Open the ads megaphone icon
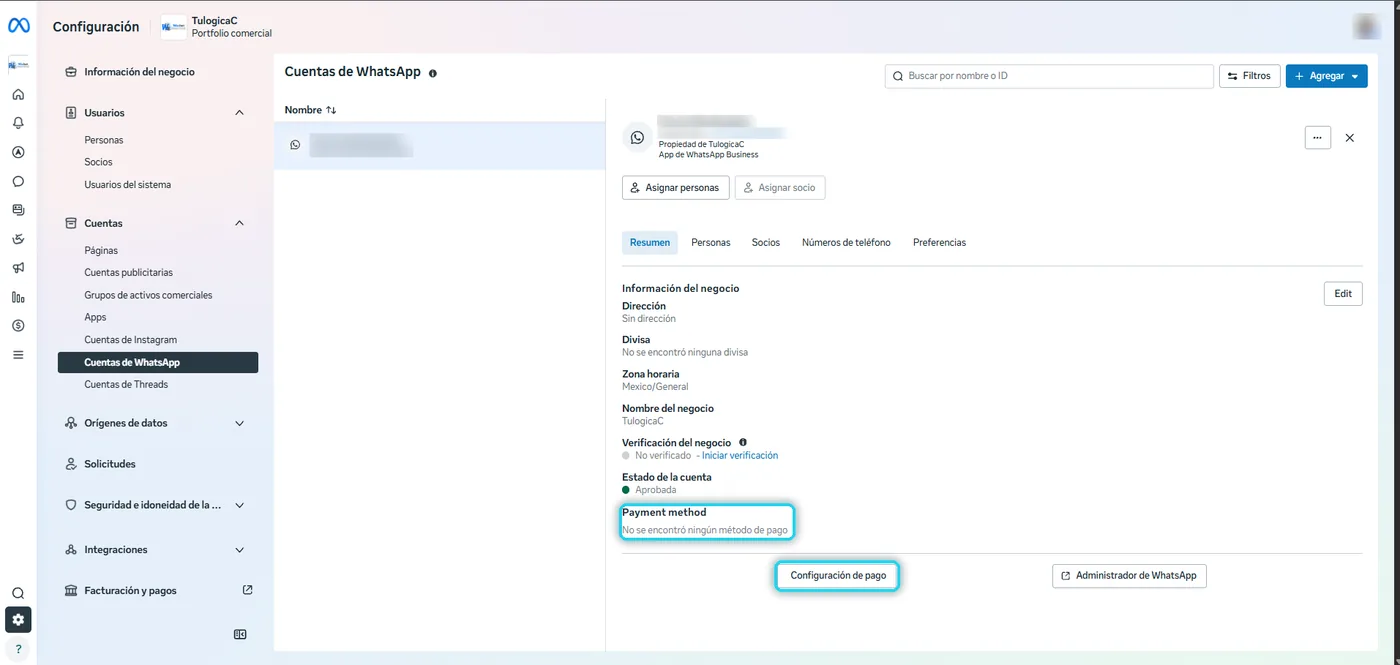1400x665 pixels. tap(18, 268)
